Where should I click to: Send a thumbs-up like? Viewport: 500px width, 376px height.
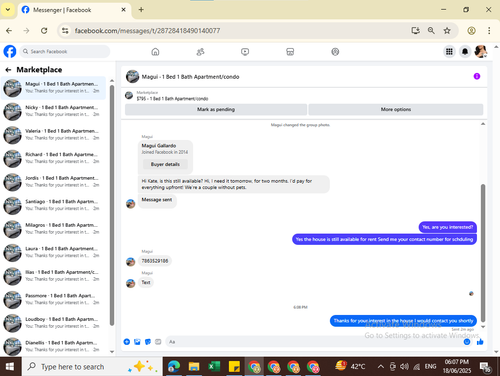[x=480, y=342]
